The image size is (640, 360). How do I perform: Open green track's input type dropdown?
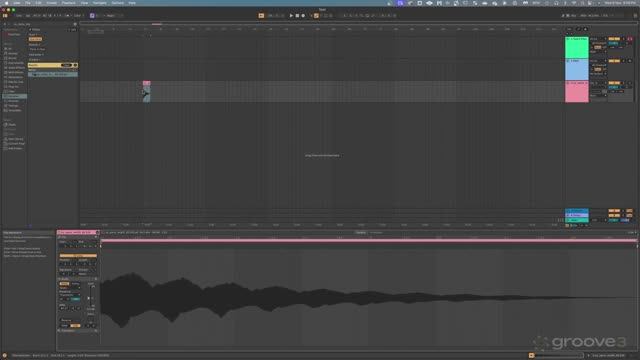(598, 39)
